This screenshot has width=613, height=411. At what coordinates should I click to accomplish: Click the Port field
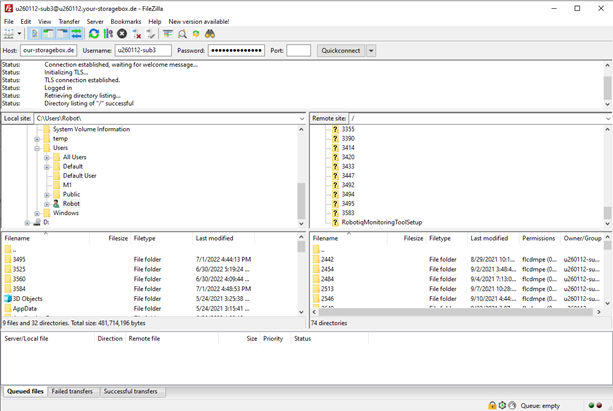click(298, 50)
